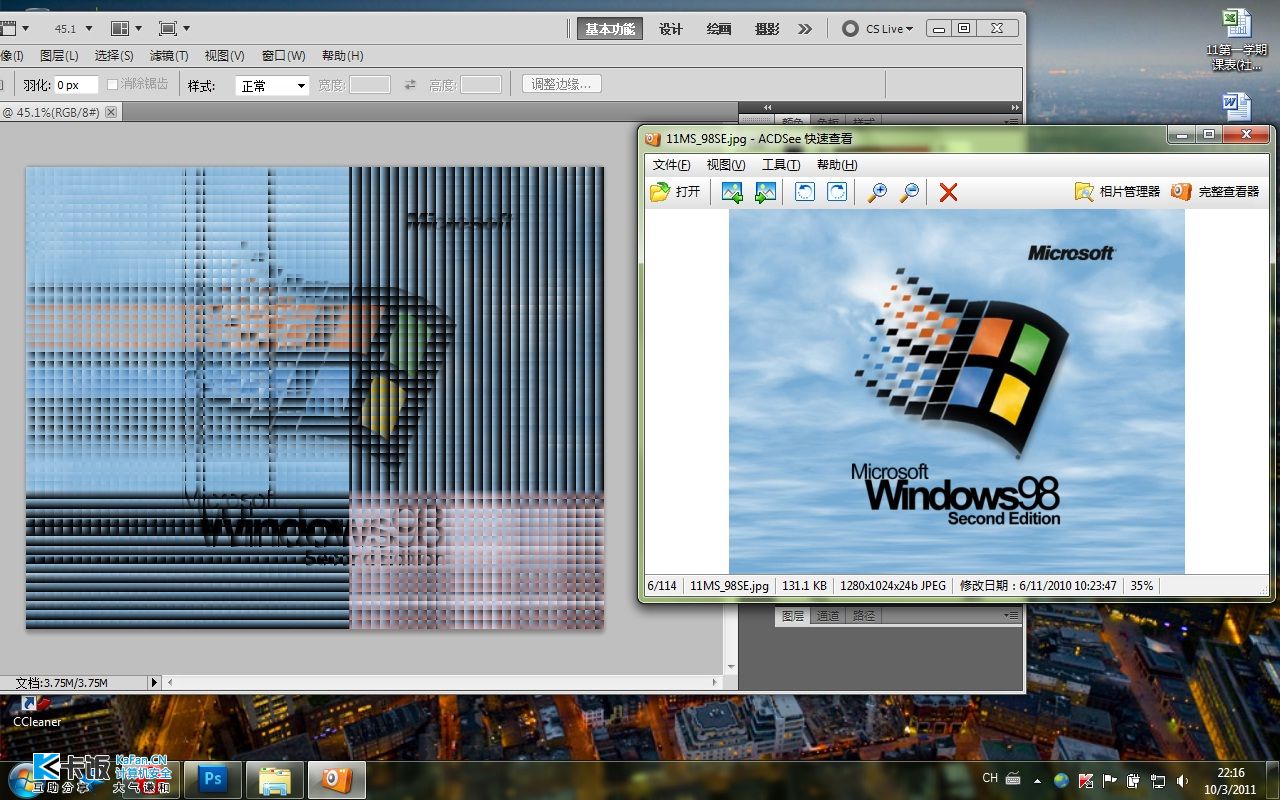Open ACDSee 工具(T) menu
Image resolution: width=1280 pixels, height=800 pixels.
coord(781,165)
